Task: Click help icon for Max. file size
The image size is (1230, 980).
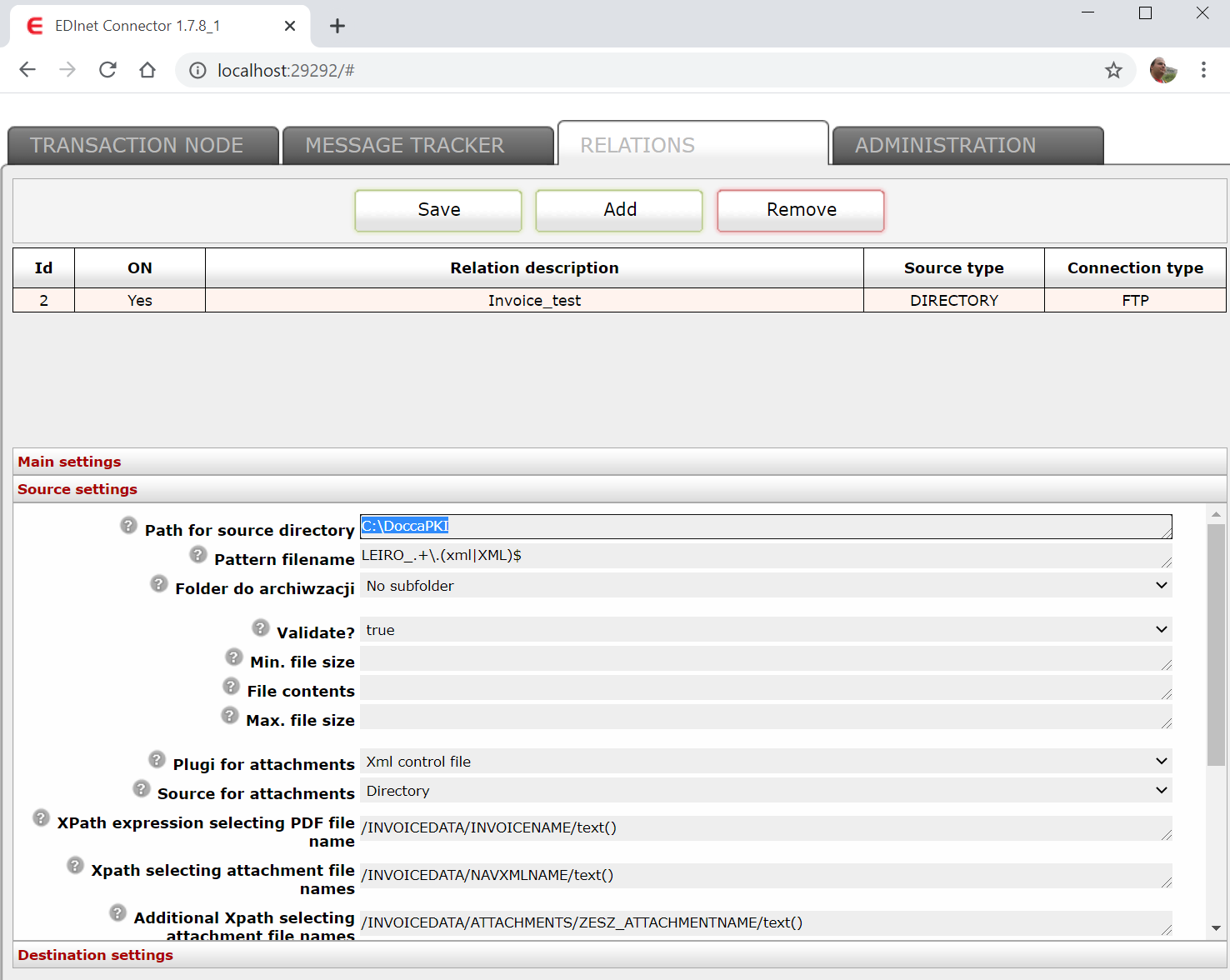Action: (x=230, y=715)
